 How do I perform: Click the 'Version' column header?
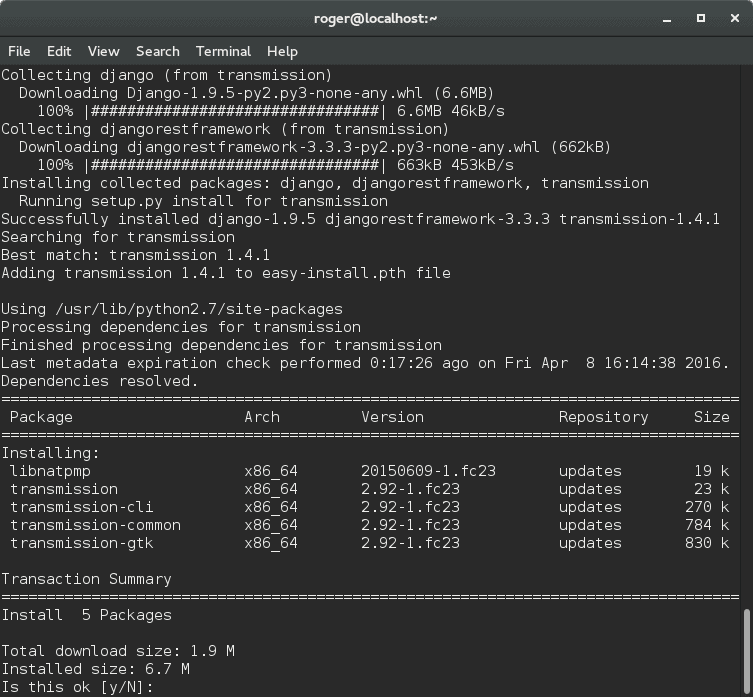(x=393, y=417)
